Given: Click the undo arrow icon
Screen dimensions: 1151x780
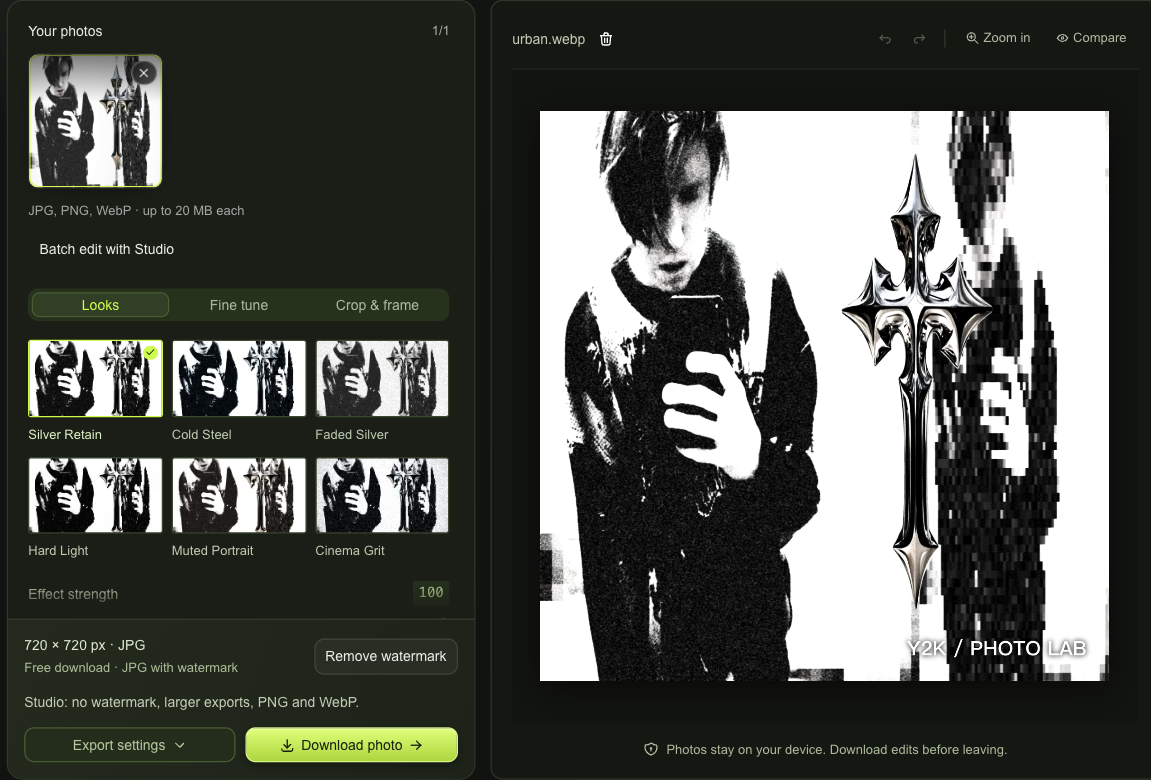Looking at the screenshot, I should tap(885, 38).
